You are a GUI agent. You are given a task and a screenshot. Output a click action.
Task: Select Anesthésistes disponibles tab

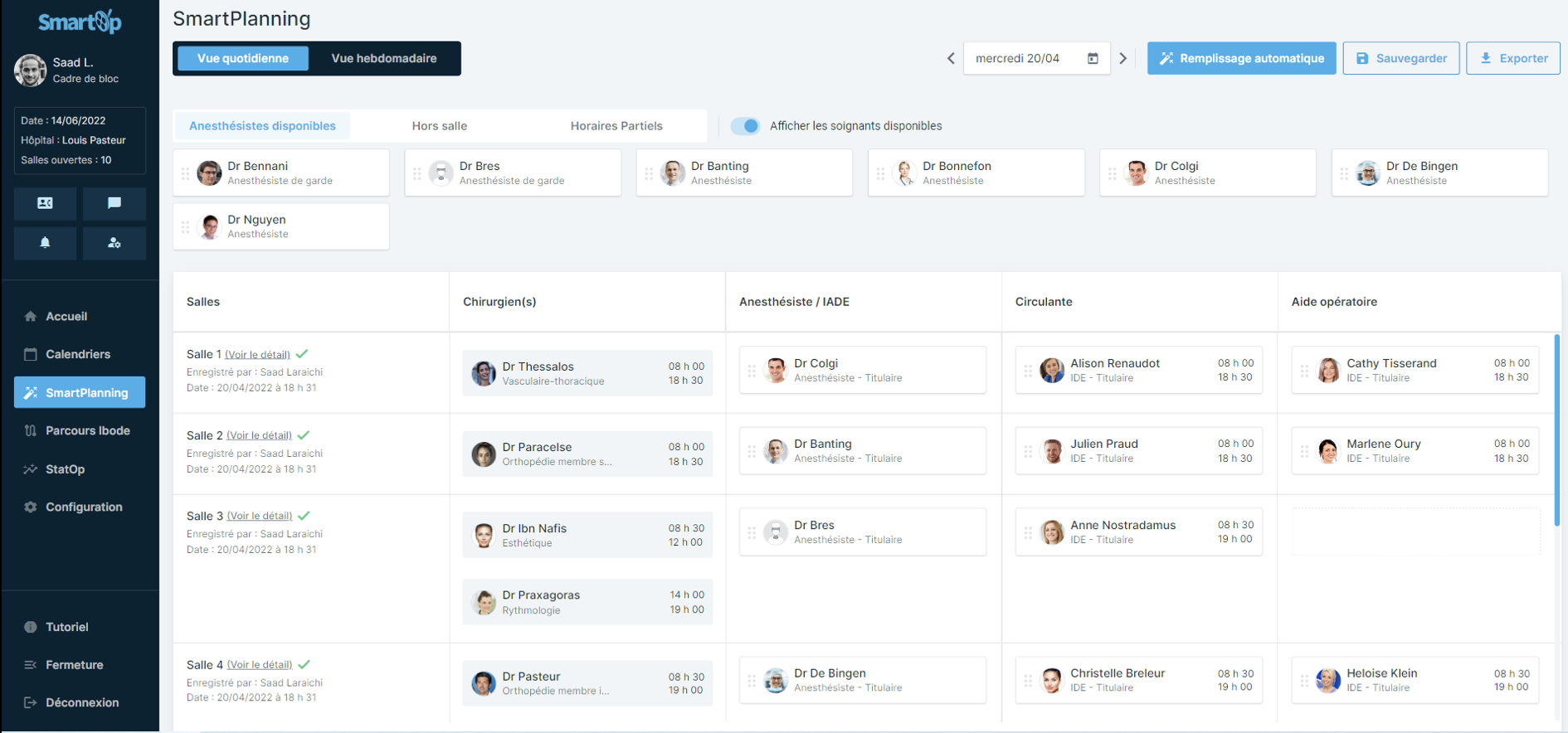pyautogui.click(x=262, y=126)
